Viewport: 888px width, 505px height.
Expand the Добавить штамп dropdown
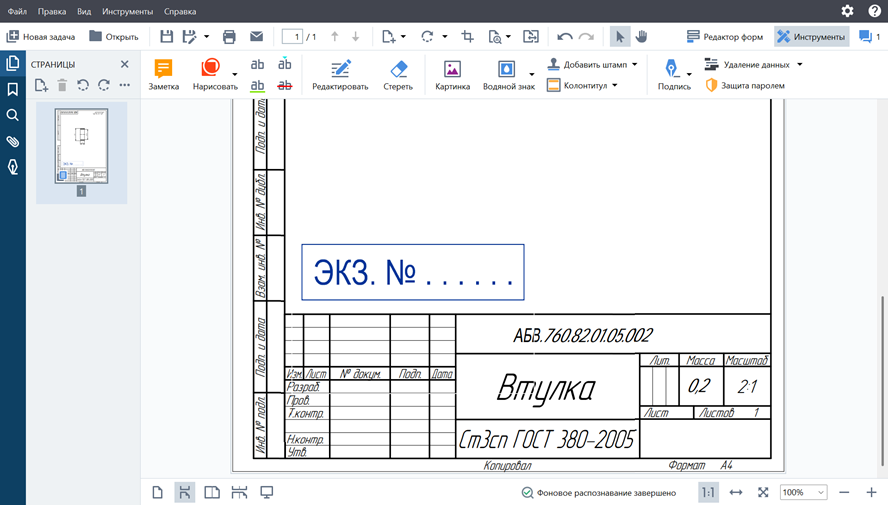pyautogui.click(x=634, y=64)
